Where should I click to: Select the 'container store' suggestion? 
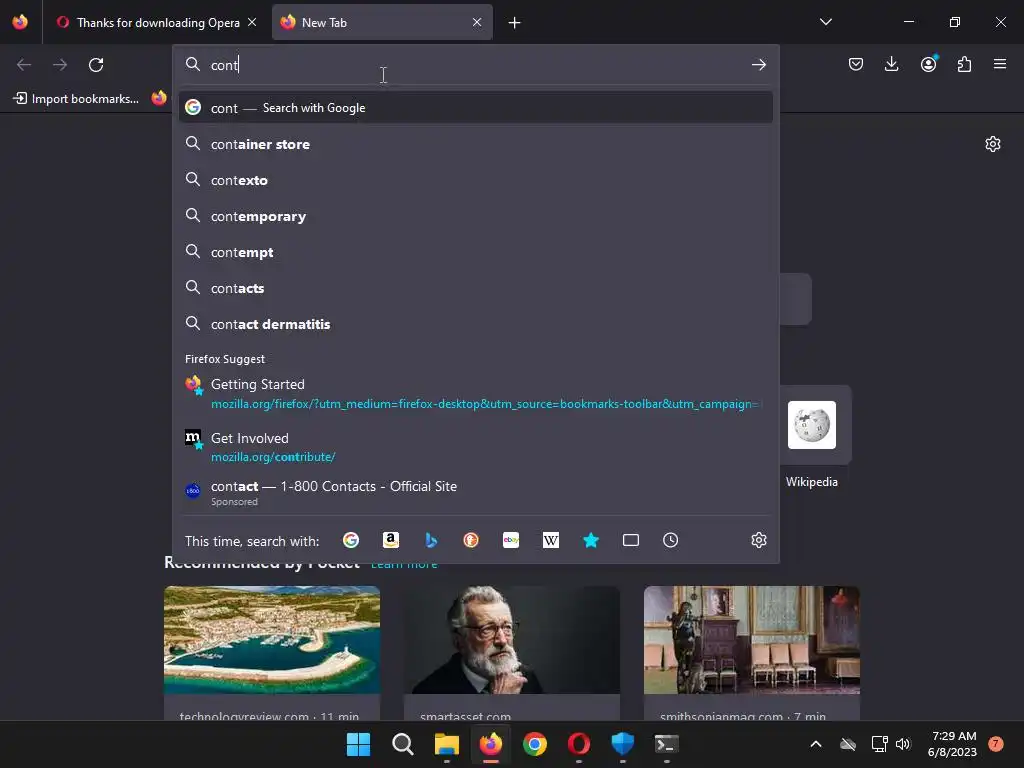[x=475, y=144]
